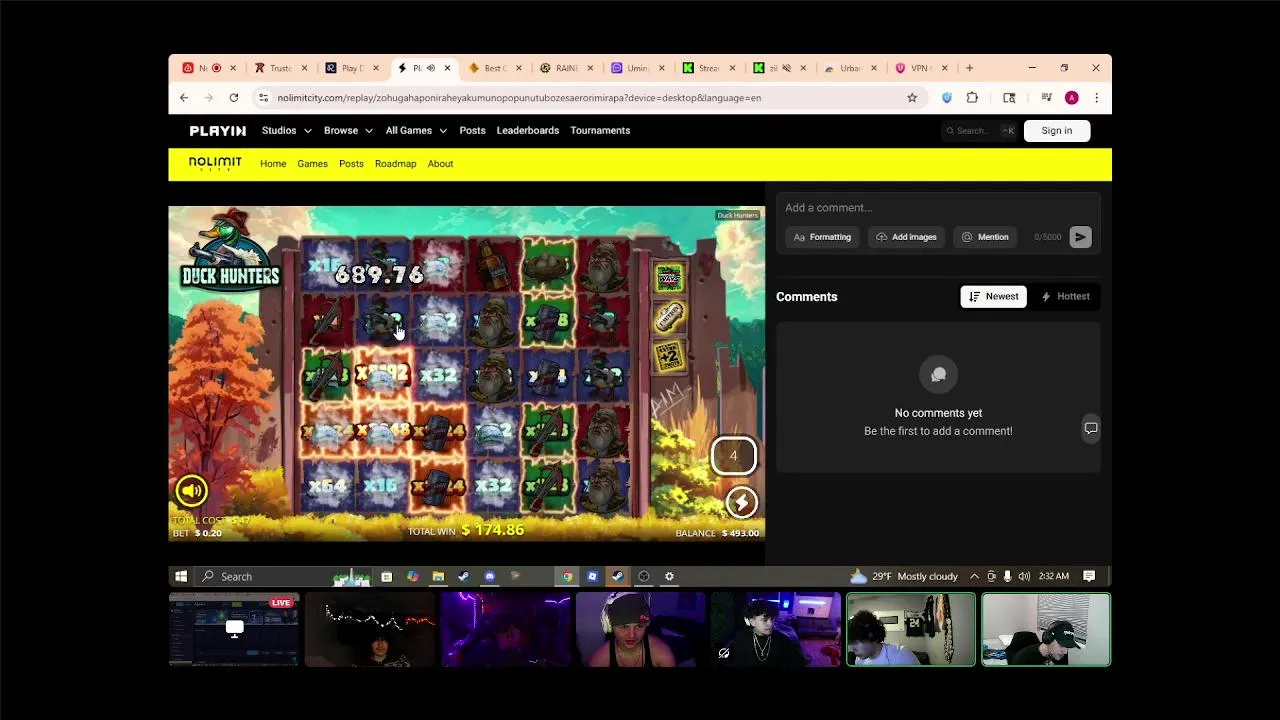Open the Nolimit Posts link
The width and height of the screenshot is (1280, 720).
[x=351, y=164]
